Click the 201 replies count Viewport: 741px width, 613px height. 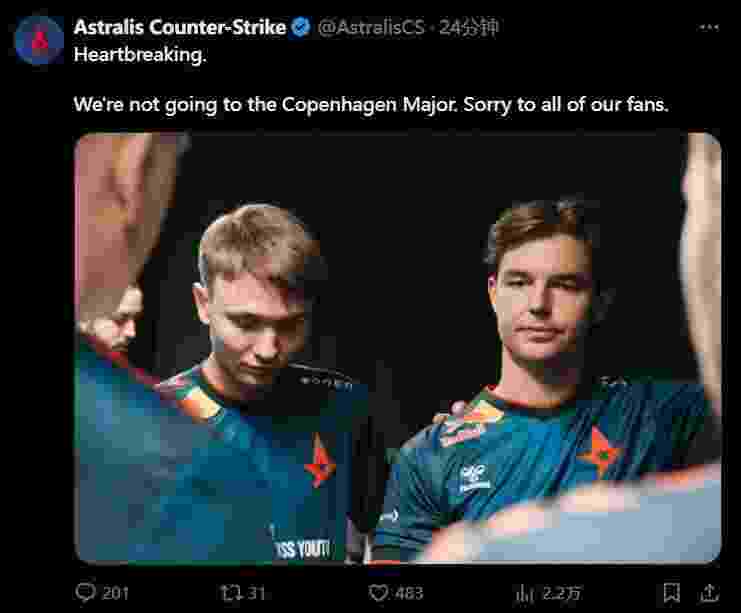click(116, 593)
